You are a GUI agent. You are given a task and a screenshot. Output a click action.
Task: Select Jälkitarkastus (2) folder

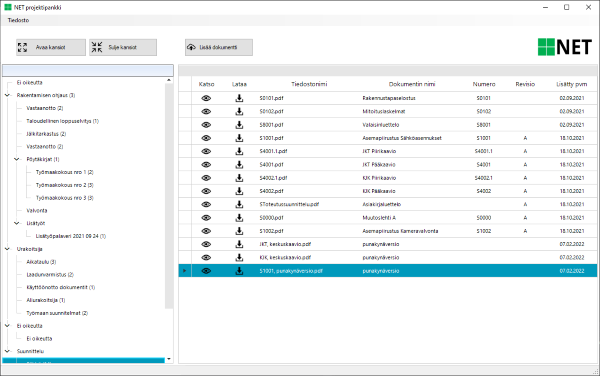pos(46,134)
